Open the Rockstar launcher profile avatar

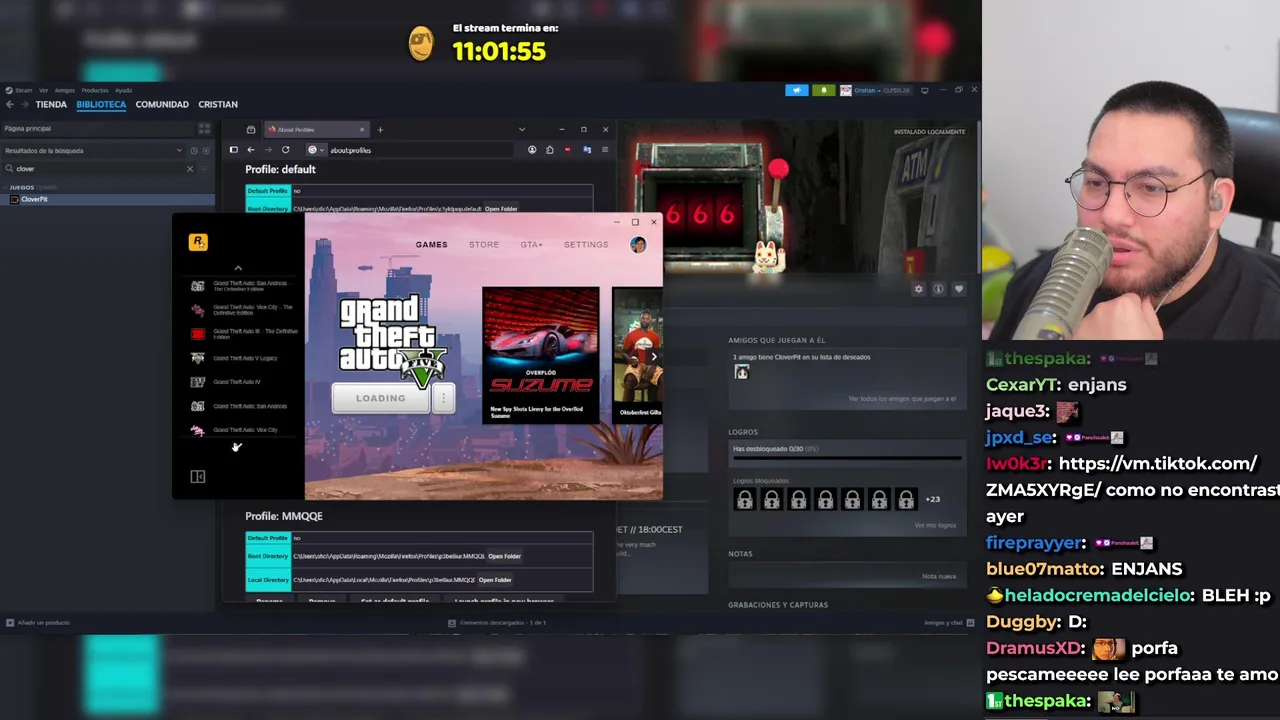pyautogui.click(x=638, y=245)
